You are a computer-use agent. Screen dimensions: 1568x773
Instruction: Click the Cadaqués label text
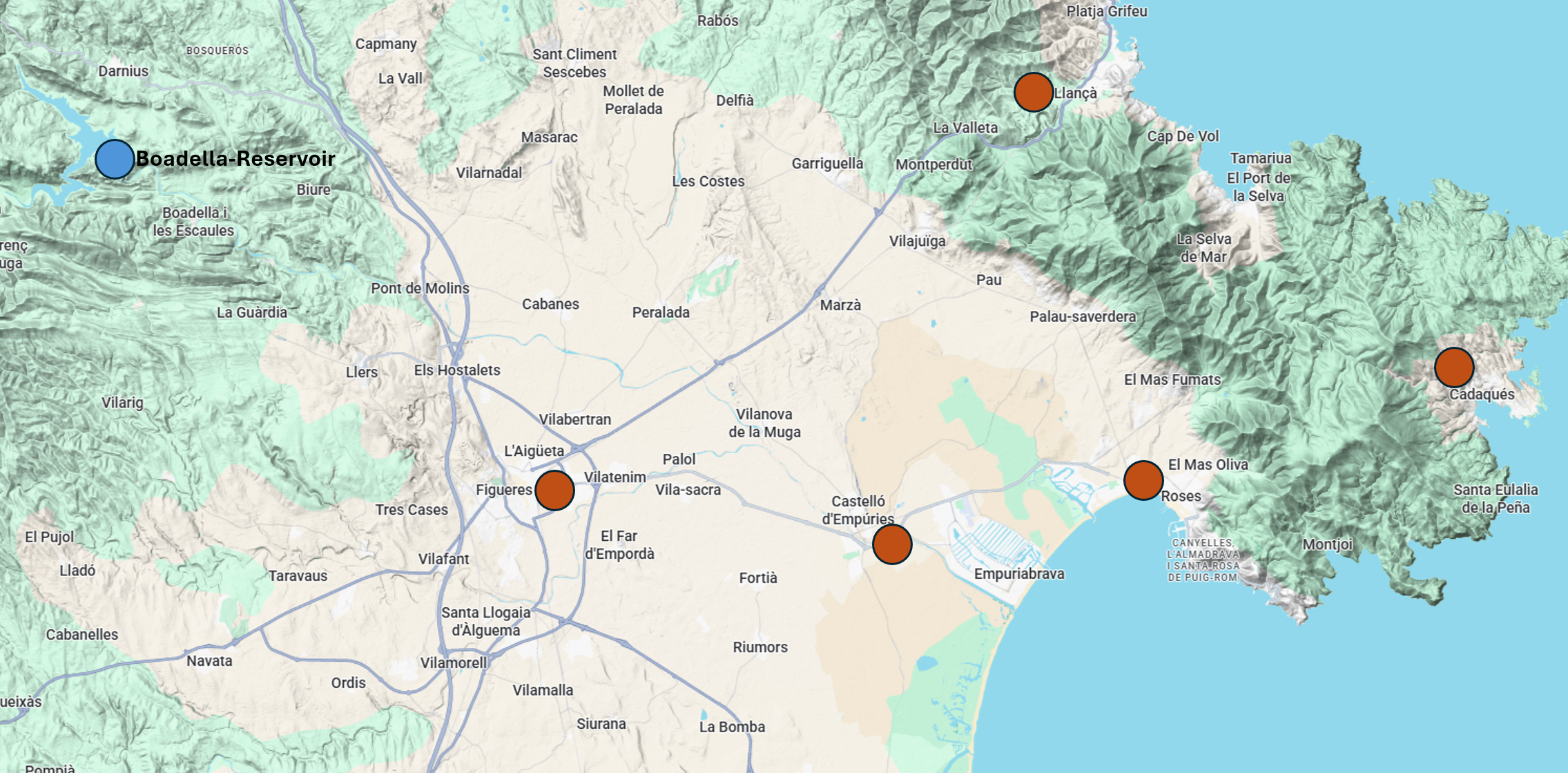(1482, 394)
